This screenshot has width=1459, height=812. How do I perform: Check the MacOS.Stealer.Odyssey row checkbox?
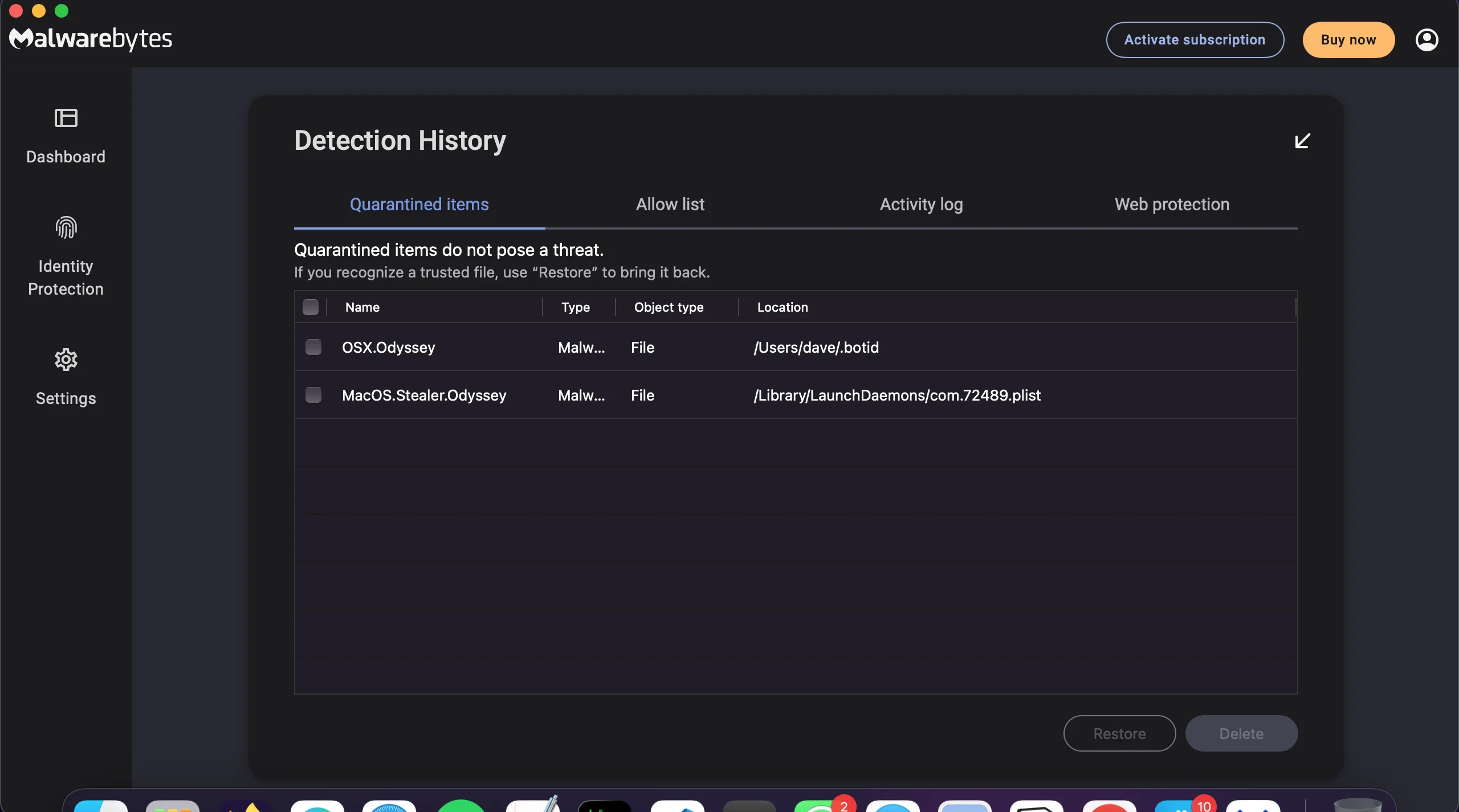313,395
